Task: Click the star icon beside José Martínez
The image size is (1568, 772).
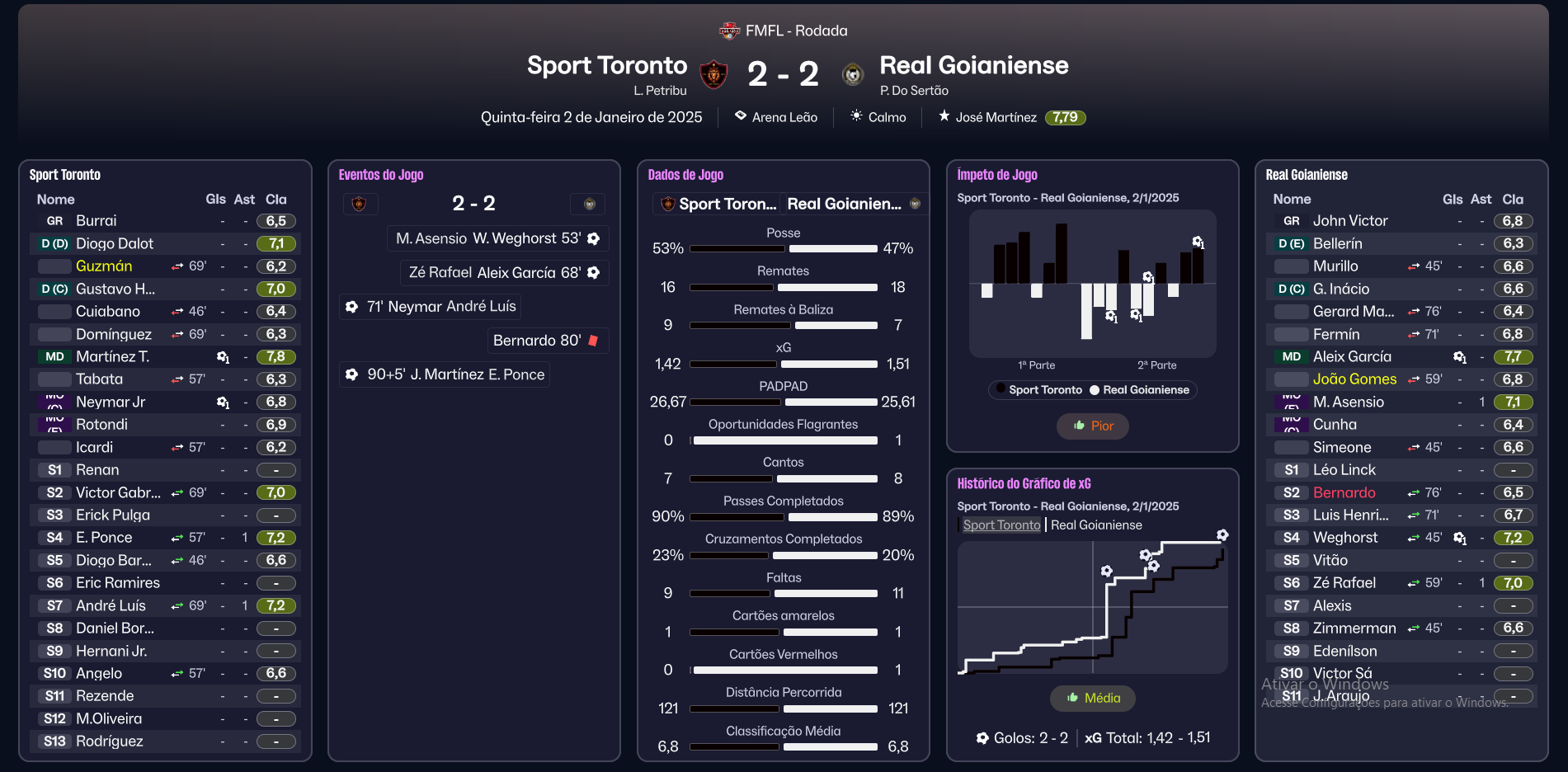Action: 944,116
